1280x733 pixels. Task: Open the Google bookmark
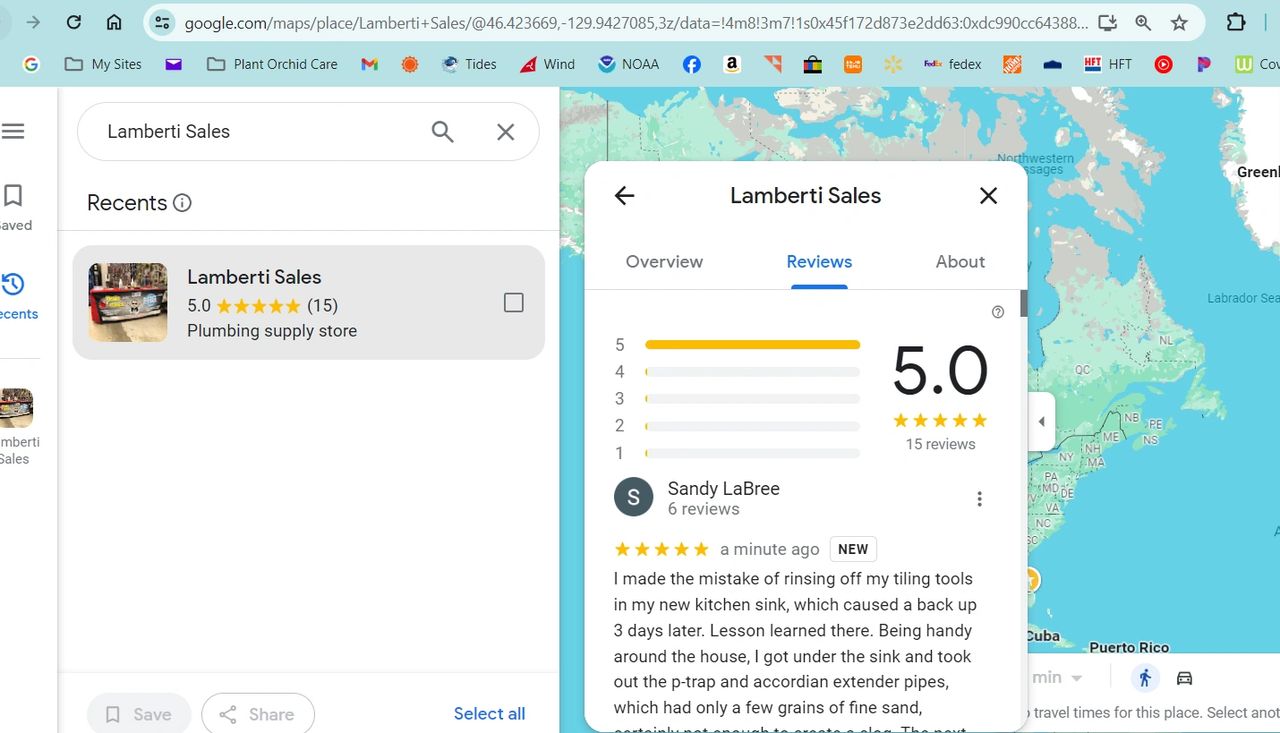point(31,64)
